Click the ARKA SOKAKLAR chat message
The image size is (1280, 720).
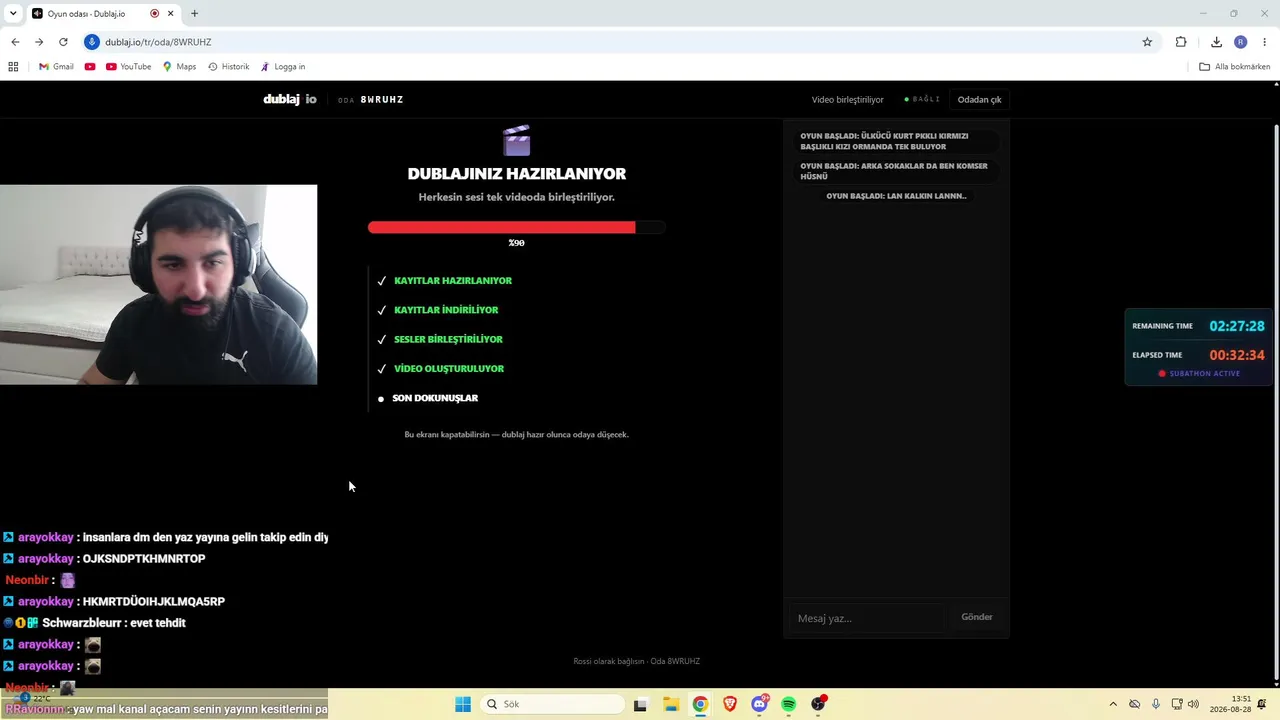pos(896,171)
